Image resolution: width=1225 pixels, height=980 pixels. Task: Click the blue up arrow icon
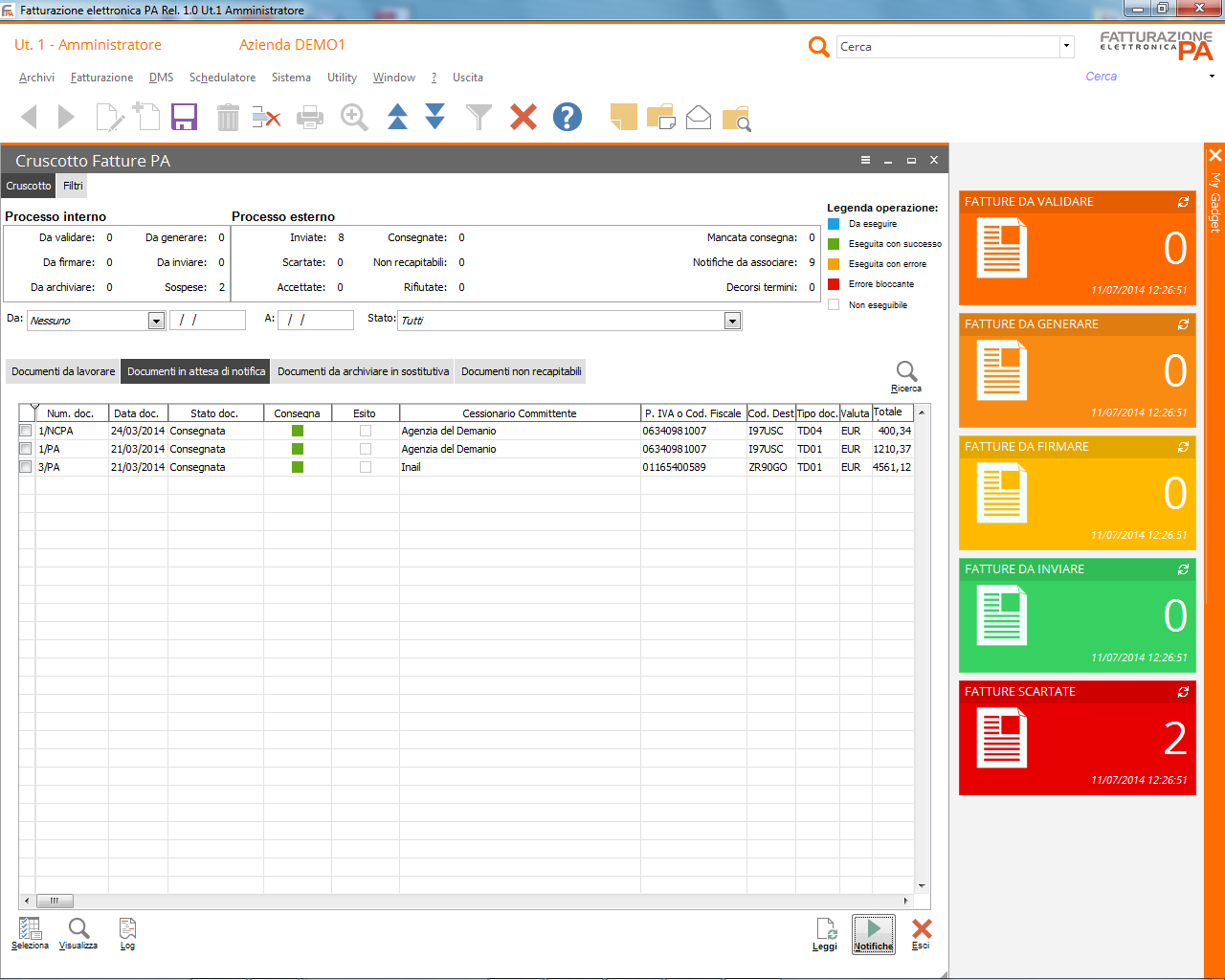(397, 117)
